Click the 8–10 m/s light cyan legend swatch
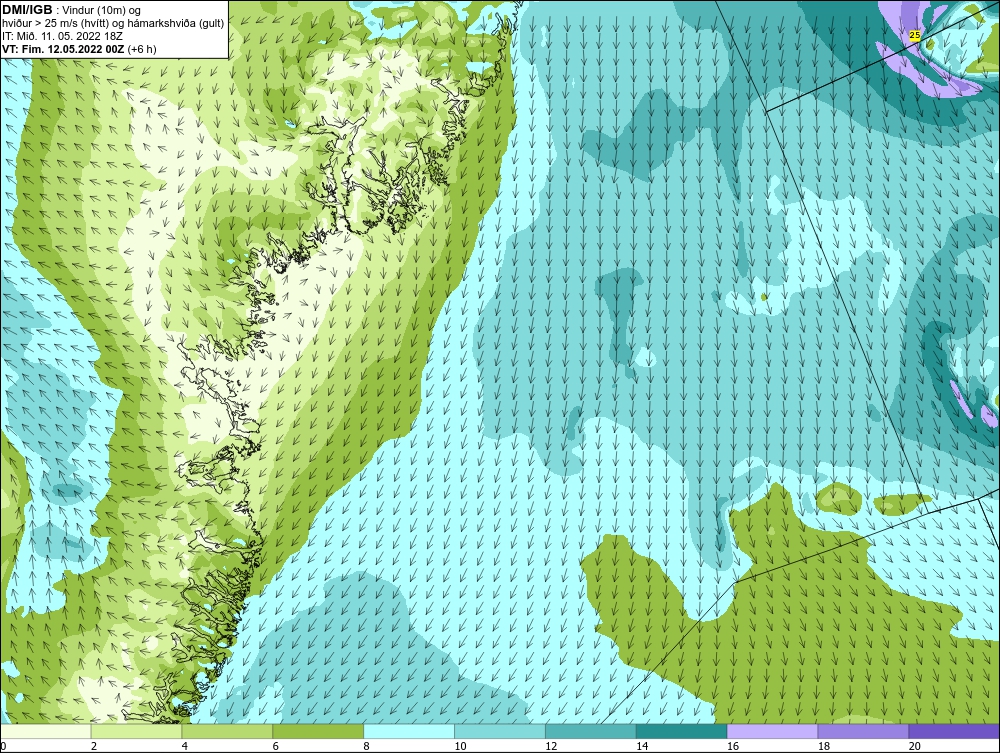 409,731
